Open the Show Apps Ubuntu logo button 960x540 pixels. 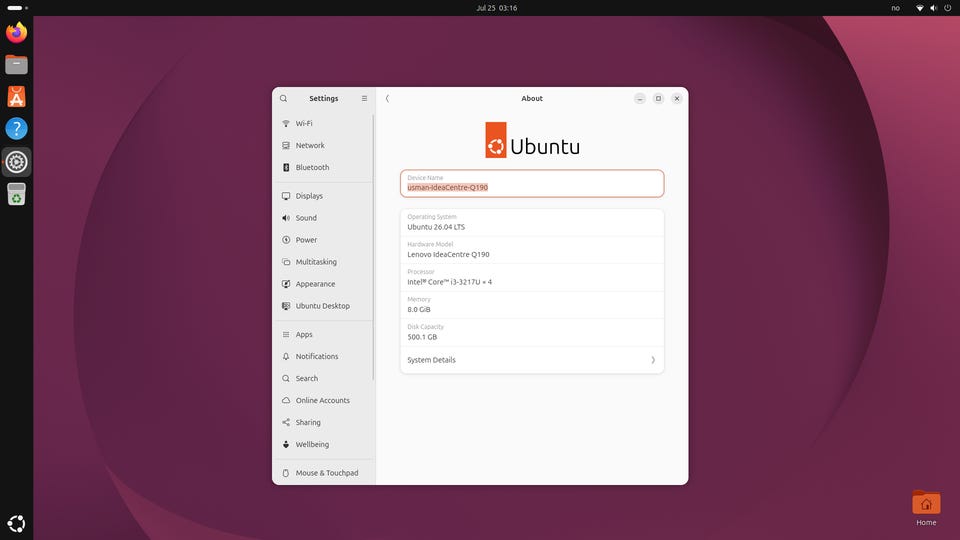pos(17,523)
